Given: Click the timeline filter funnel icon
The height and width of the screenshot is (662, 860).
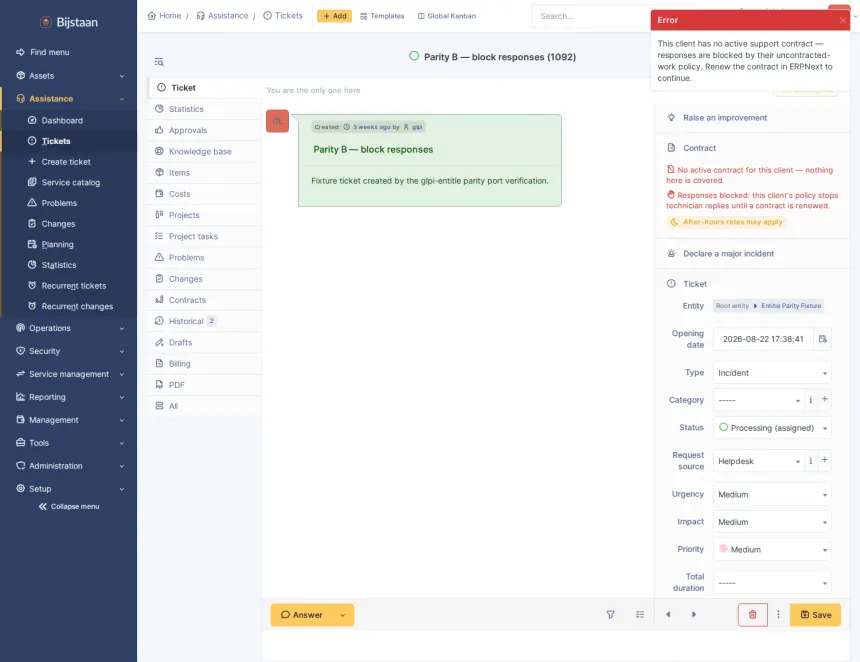Looking at the screenshot, I should point(610,615).
